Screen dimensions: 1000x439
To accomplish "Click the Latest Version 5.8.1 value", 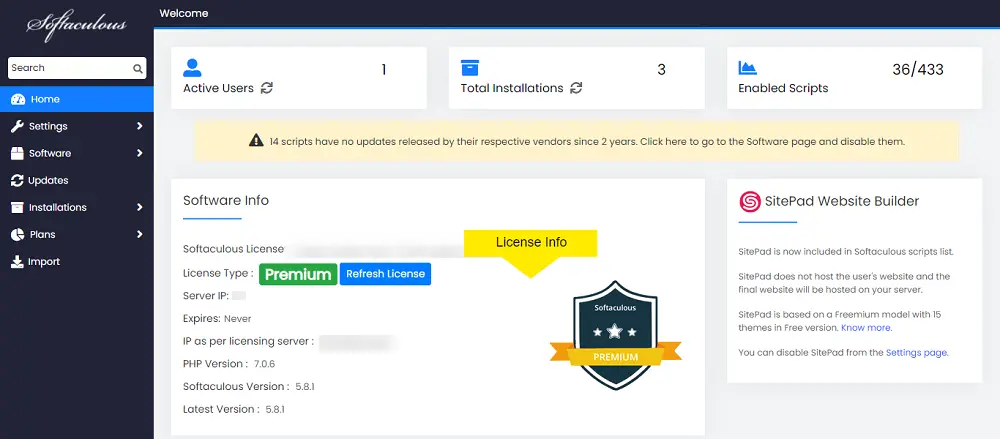I will 276,410.
